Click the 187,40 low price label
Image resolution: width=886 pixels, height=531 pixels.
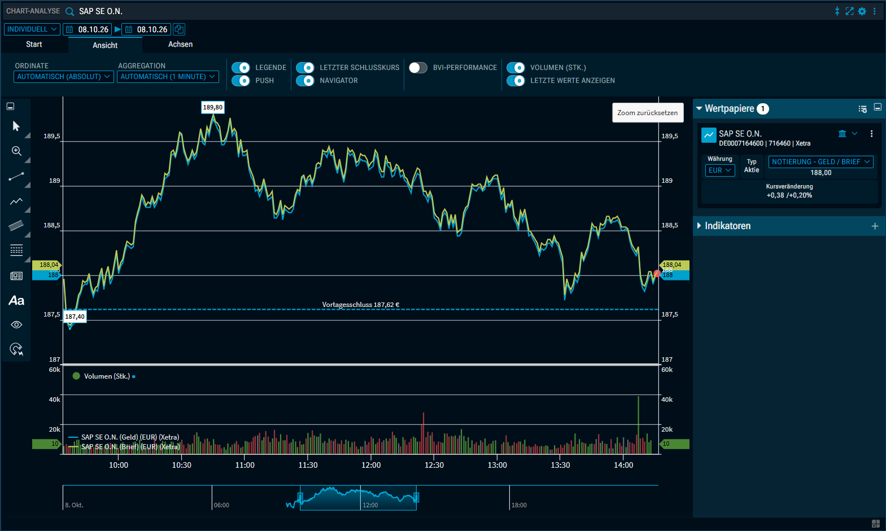[x=75, y=316]
